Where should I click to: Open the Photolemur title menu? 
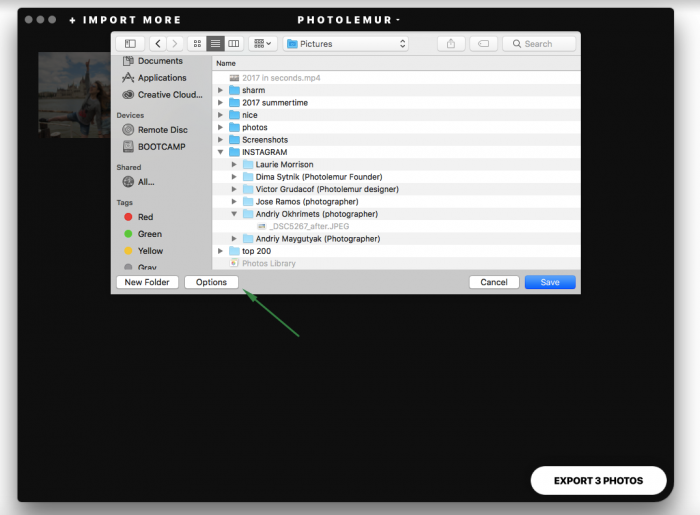coord(348,20)
